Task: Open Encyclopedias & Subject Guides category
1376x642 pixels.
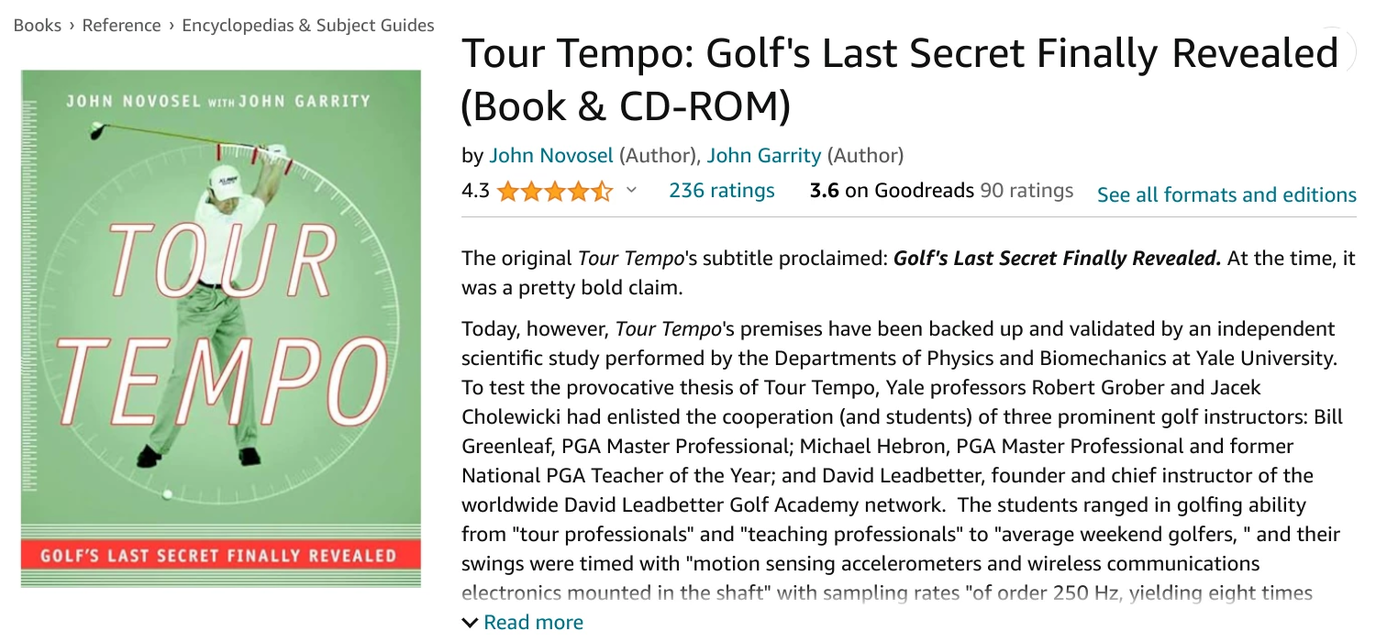Action: (x=306, y=25)
